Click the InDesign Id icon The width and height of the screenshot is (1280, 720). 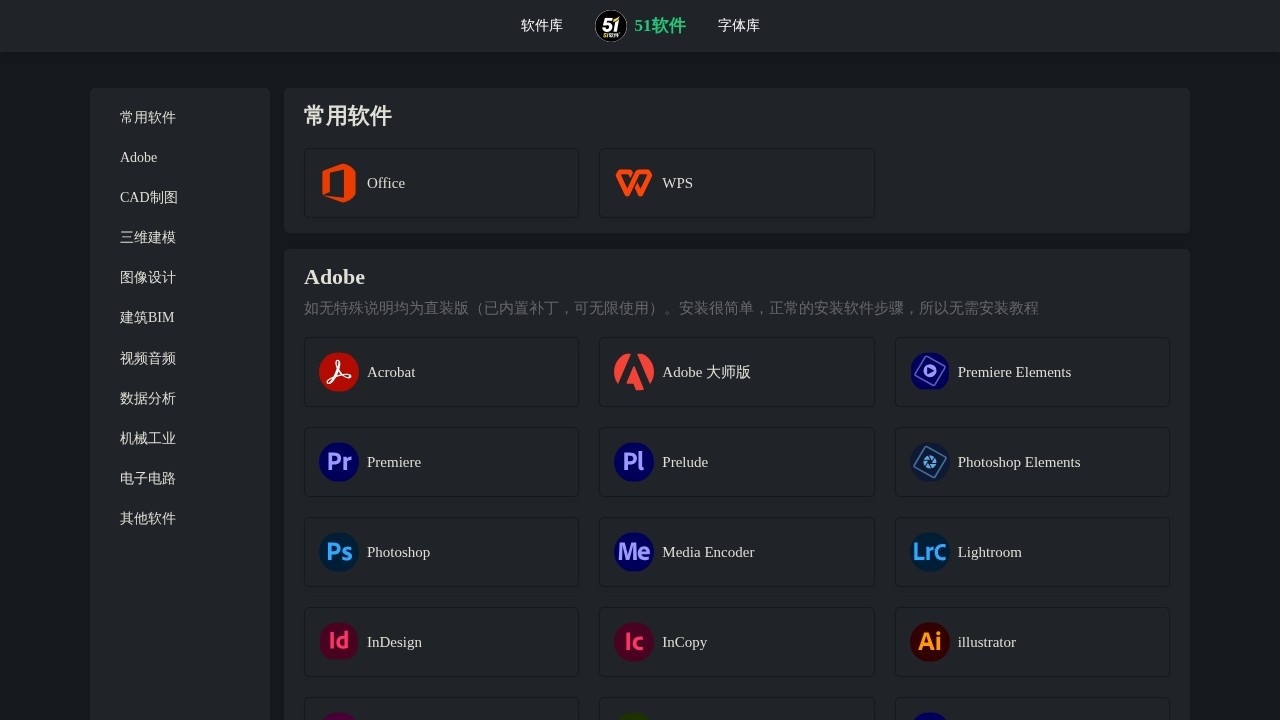339,642
